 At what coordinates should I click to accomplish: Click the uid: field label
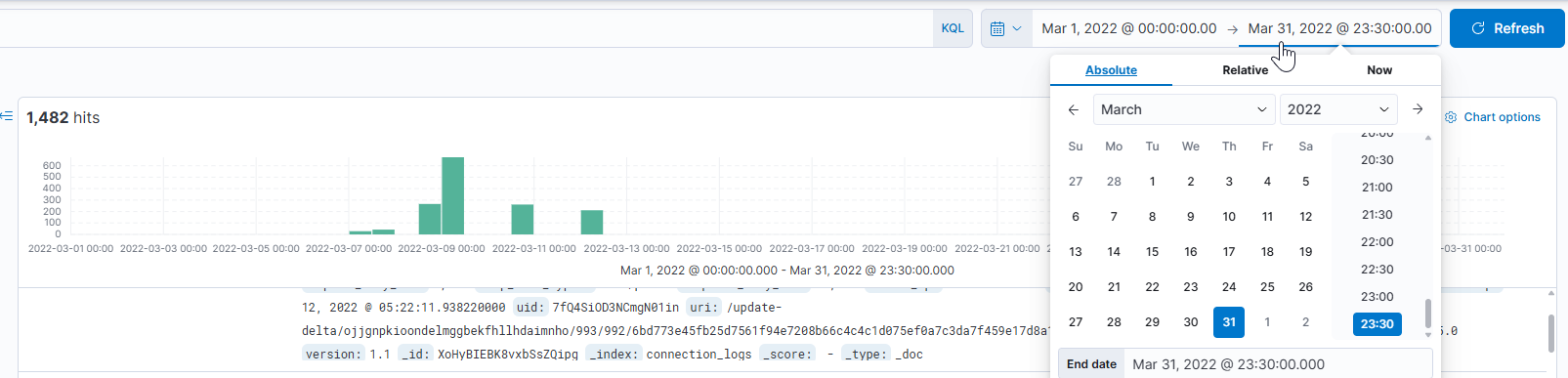530,308
